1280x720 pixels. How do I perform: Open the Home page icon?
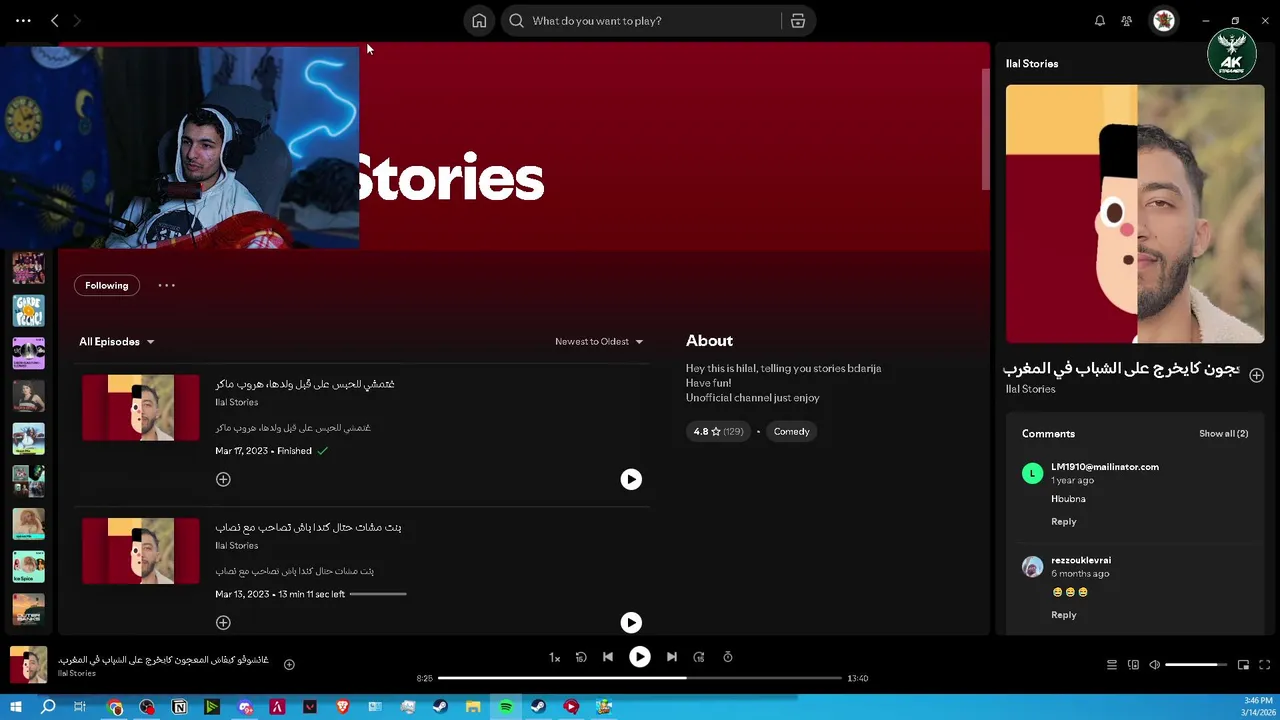pos(479,21)
